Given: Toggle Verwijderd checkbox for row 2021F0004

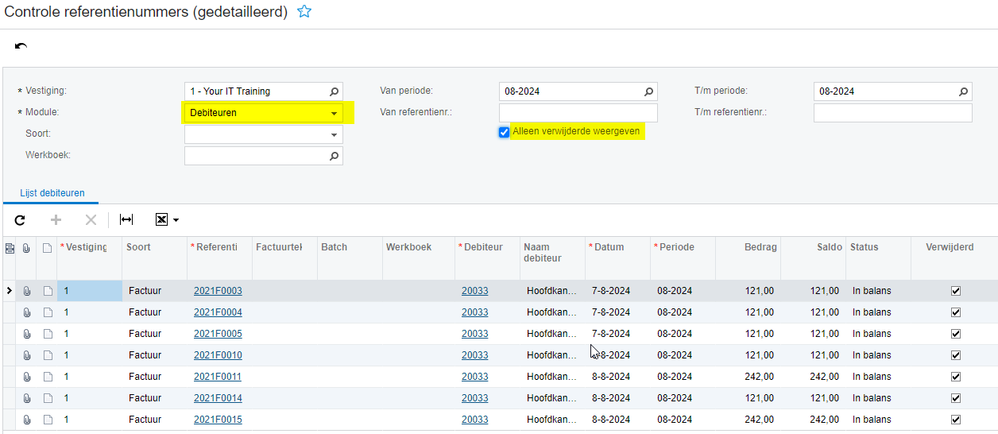Looking at the screenshot, I should [955, 312].
